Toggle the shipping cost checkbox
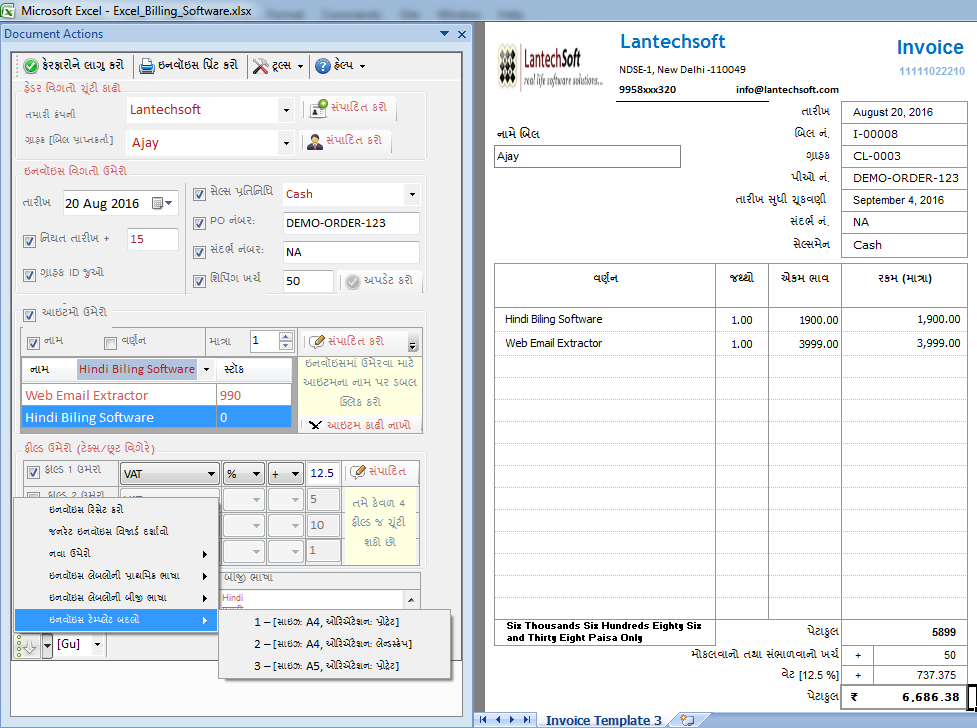 click(199, 281)
